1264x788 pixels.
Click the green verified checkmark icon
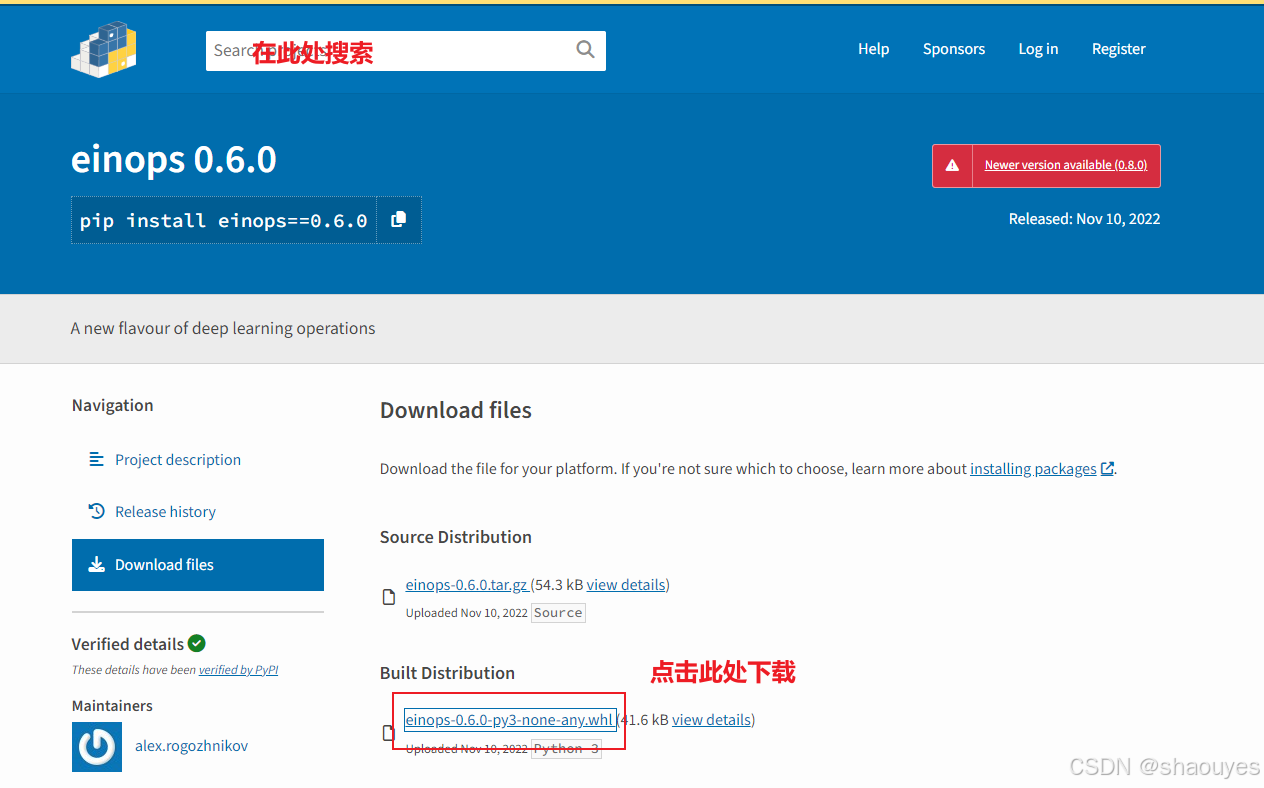(197, 643)
